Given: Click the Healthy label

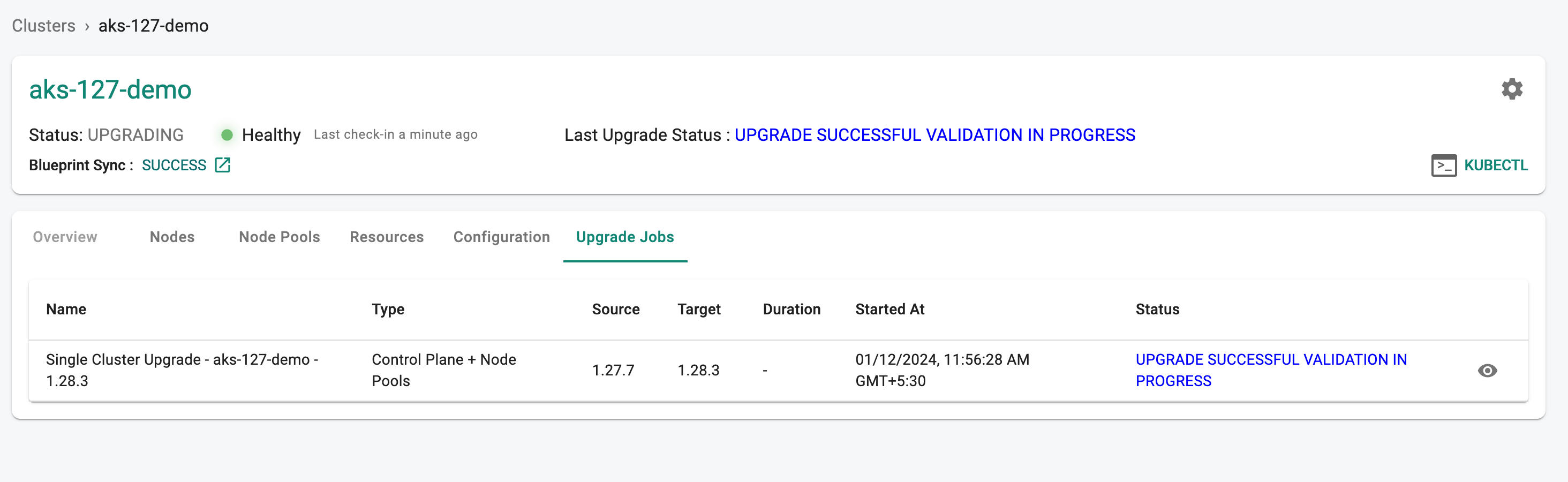Looking at the screenshot, I should 272,134.
